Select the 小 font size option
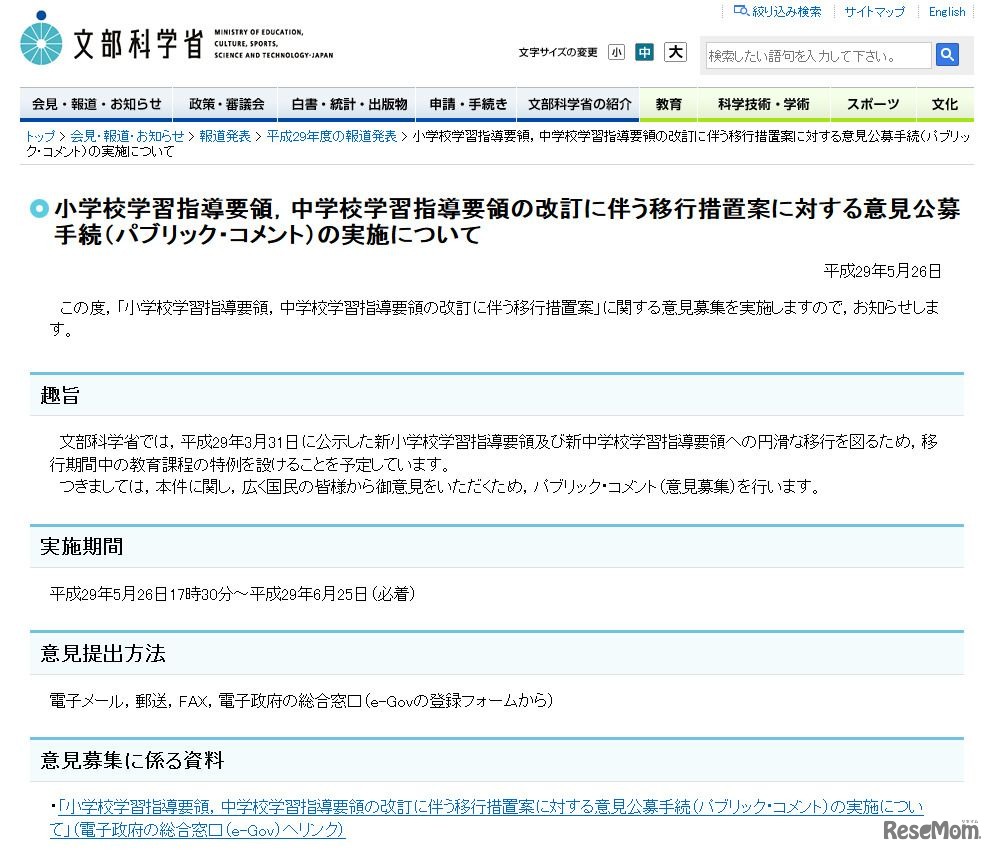The height and width of the screenshot is (853, 994). (x=616, y=51)
